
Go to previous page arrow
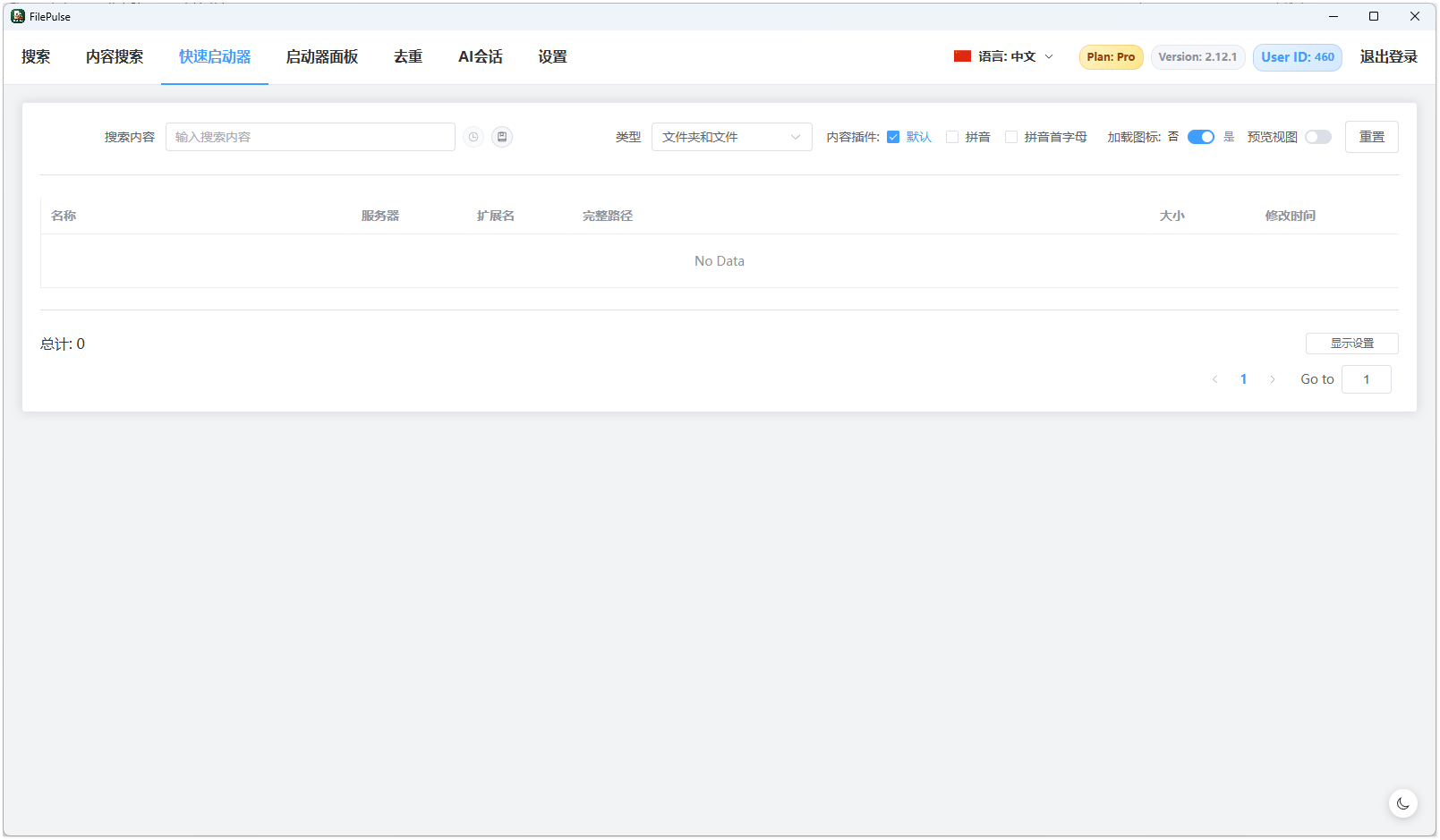pyautogui.click(x=1214, y=379)
